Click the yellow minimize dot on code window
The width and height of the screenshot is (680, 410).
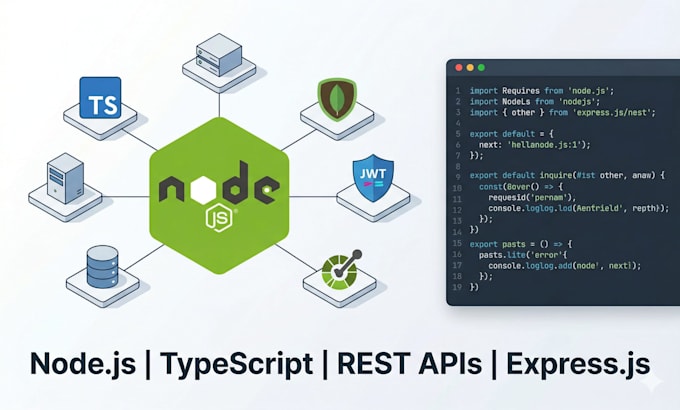pyautogui.click(x=470, y=68)
